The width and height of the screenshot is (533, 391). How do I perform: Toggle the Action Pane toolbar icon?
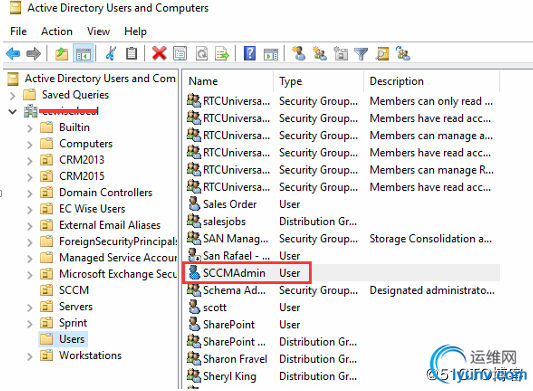(271, 53)
